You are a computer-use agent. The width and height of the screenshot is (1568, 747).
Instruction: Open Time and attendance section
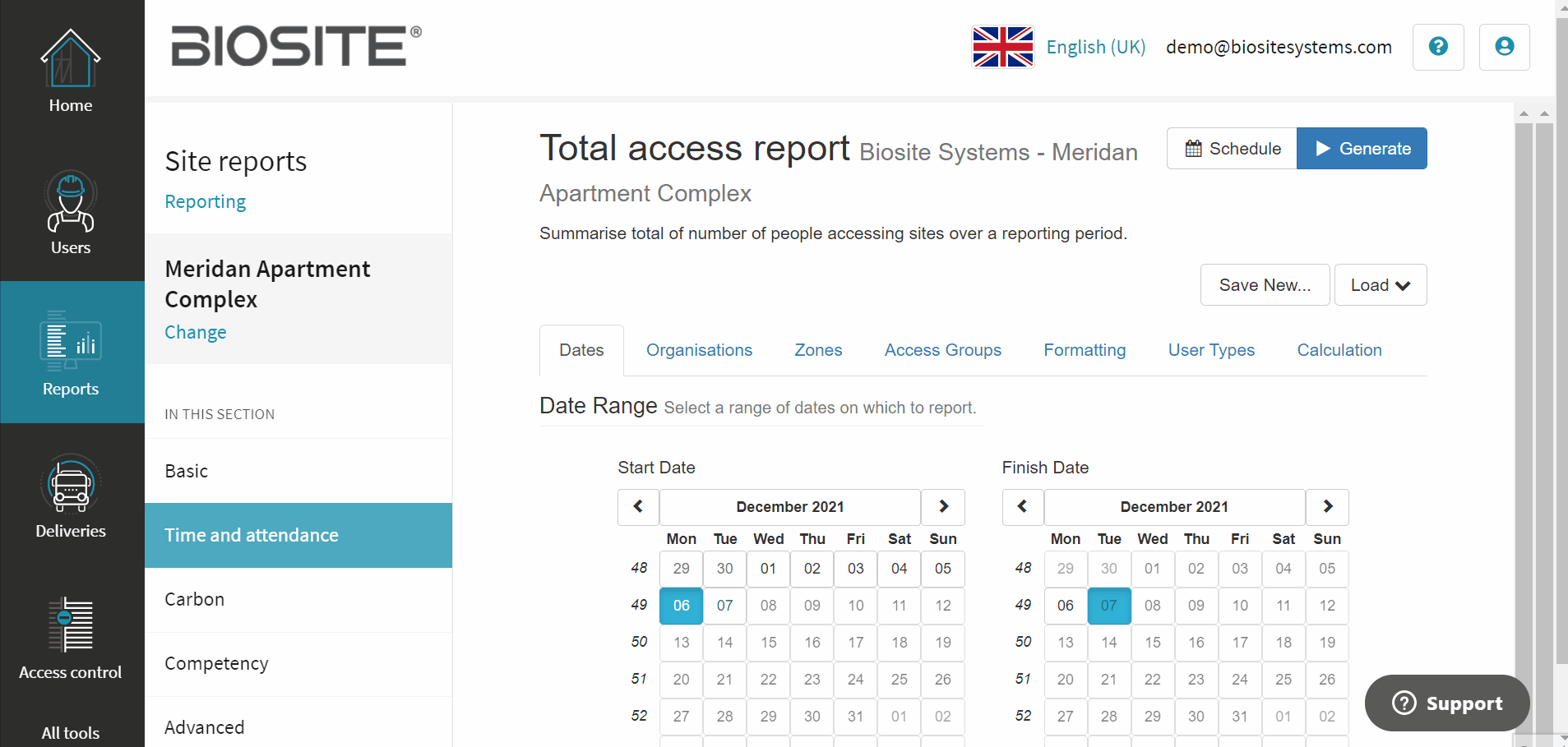(x=298, y=535)
